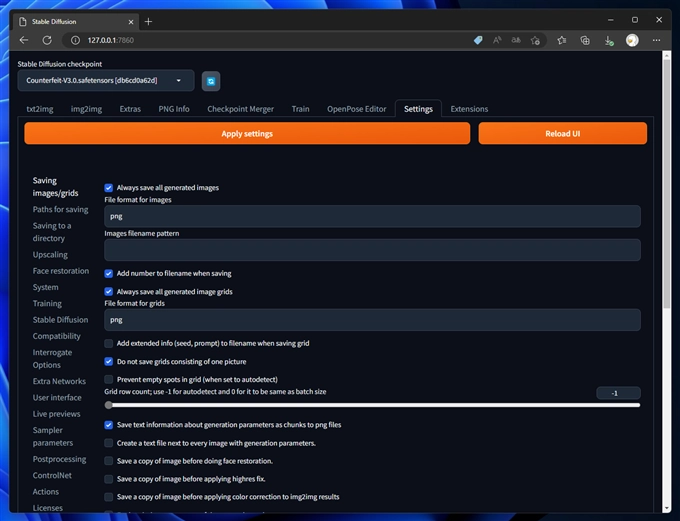The height and width of the screenshot is (521, 680).
Task: Click the File format for images field
Action: click(x=372, y=216)
